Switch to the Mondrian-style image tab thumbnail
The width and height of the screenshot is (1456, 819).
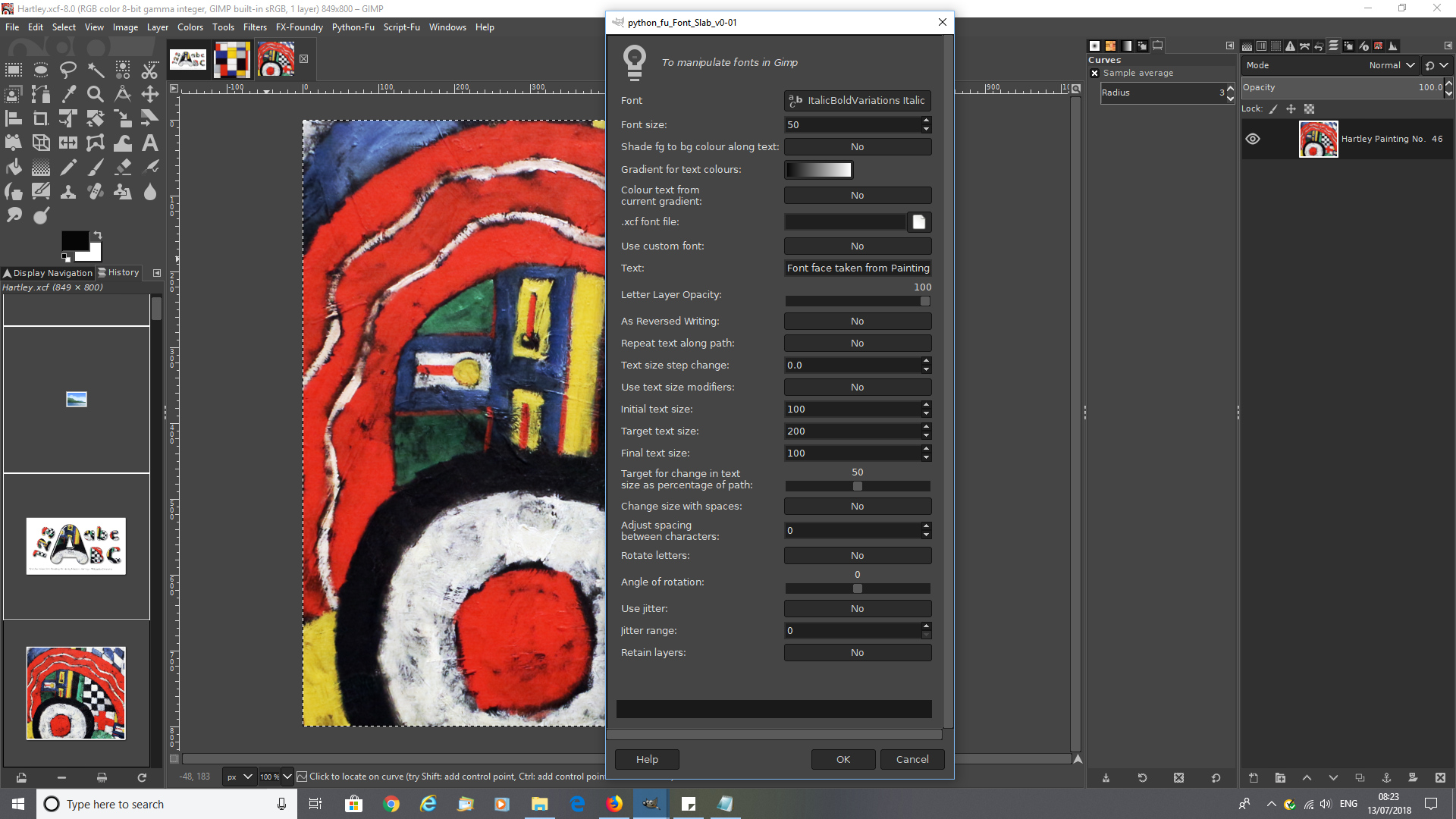point(232,59)
